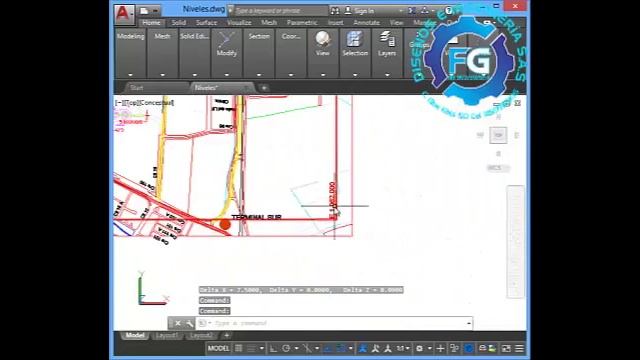
Task: Click the binoculars search icon
Action: coord(335,11)
